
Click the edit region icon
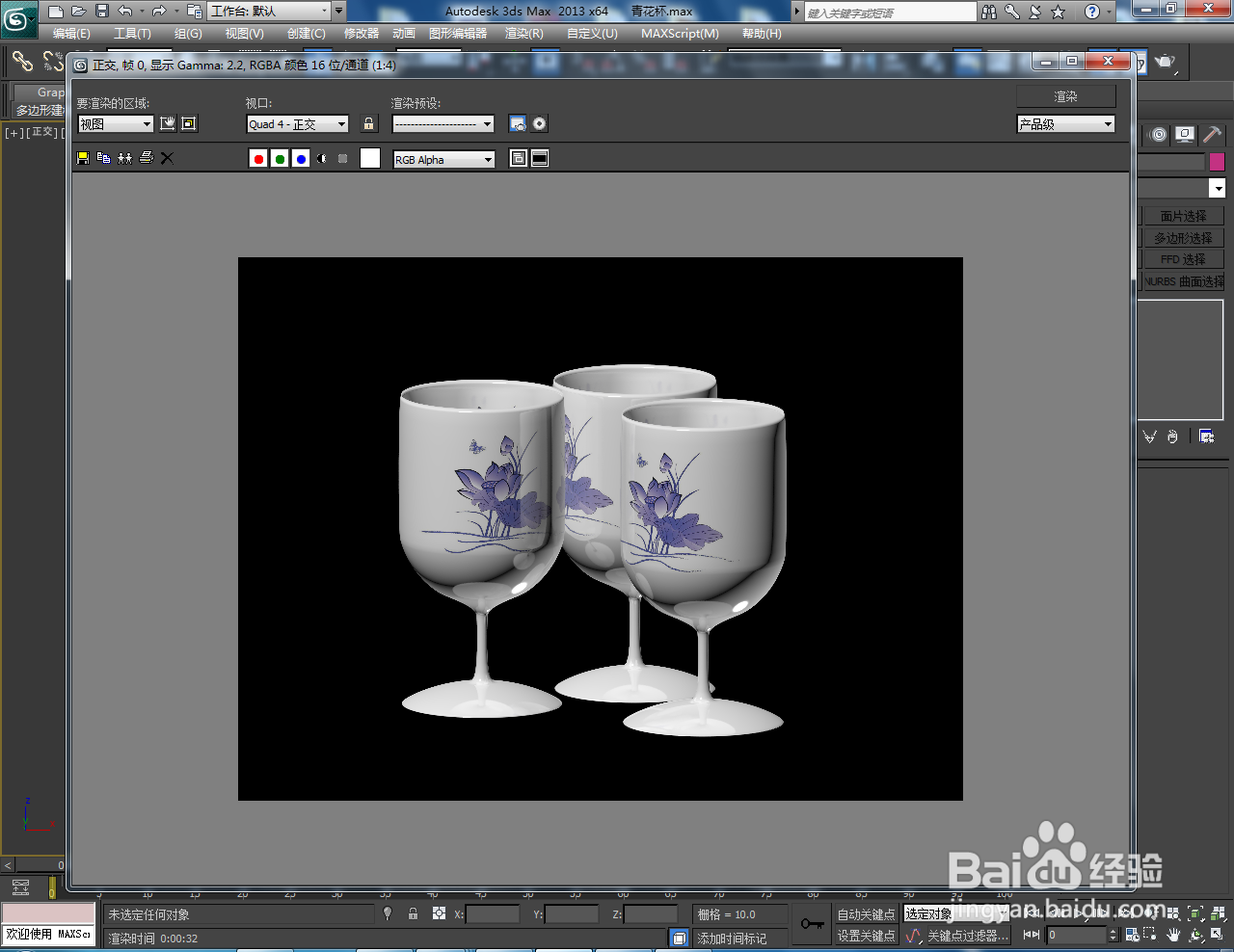tap(168, 123)
